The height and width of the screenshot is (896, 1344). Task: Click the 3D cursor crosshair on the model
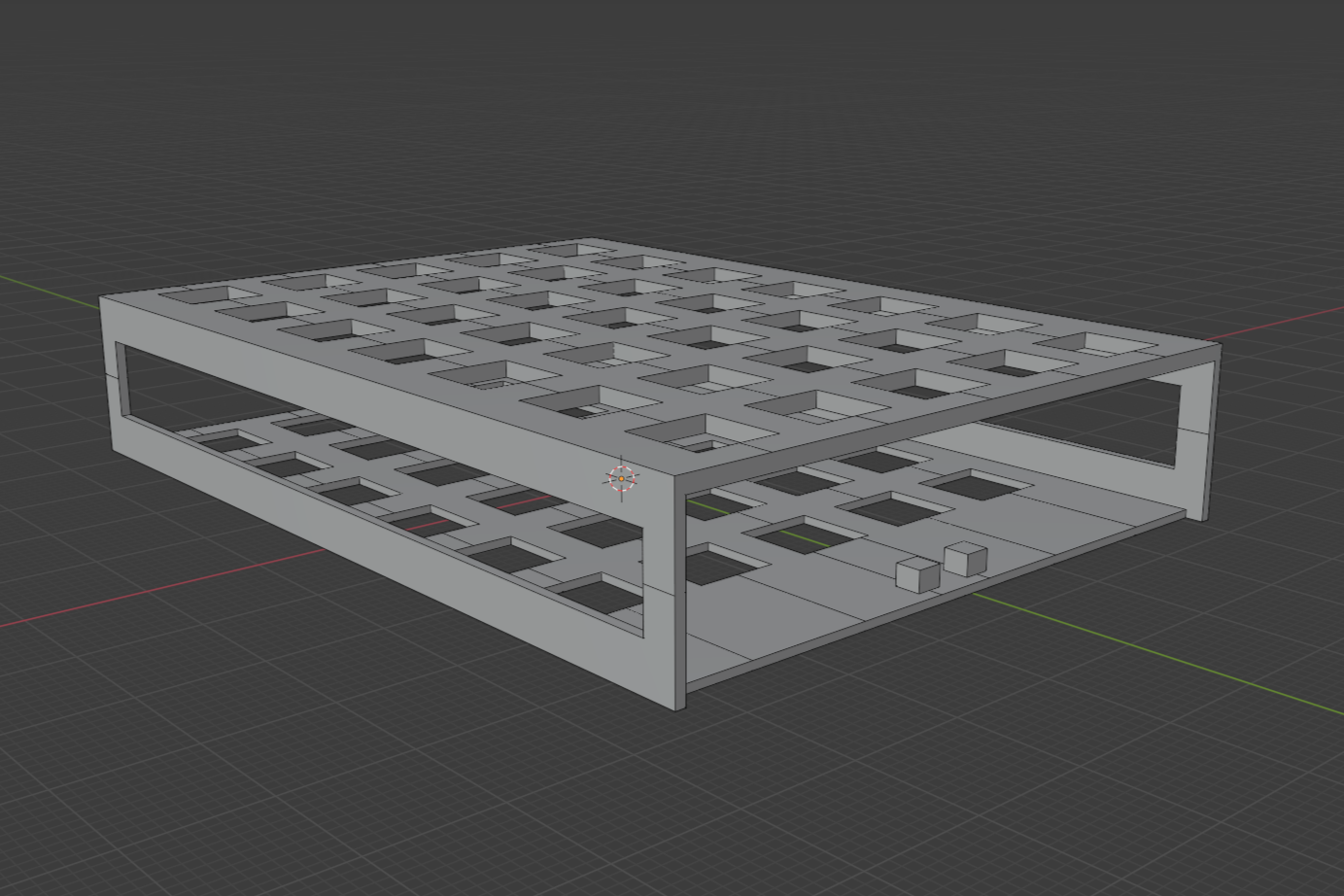(x=622, y=478)
